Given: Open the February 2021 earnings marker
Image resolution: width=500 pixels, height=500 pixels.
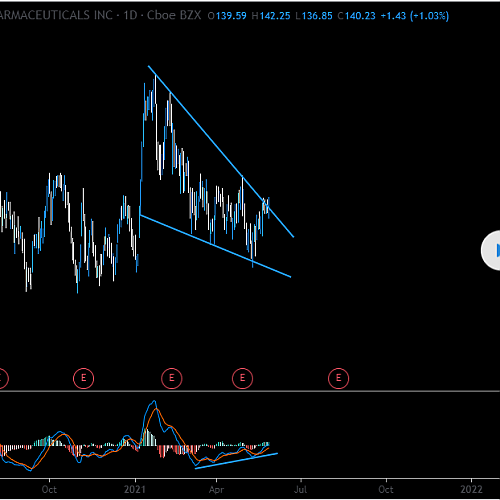Looking at the screenshot, I should pyautogui.click(x=172, y=378).
